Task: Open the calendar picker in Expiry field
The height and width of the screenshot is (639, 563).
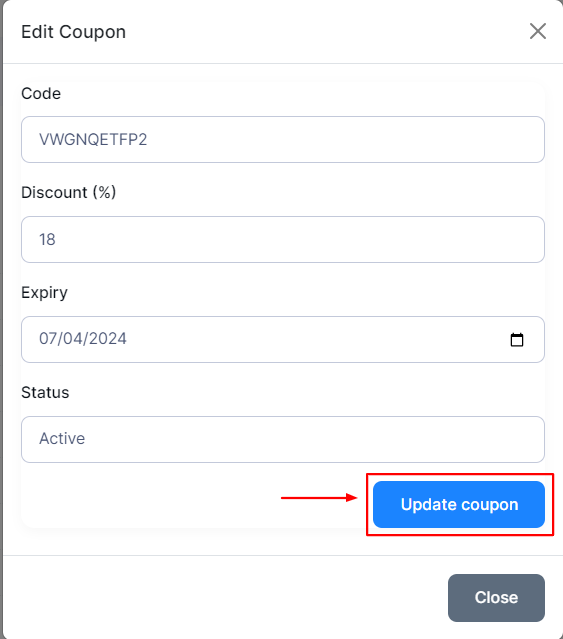Action: (517, 339)
